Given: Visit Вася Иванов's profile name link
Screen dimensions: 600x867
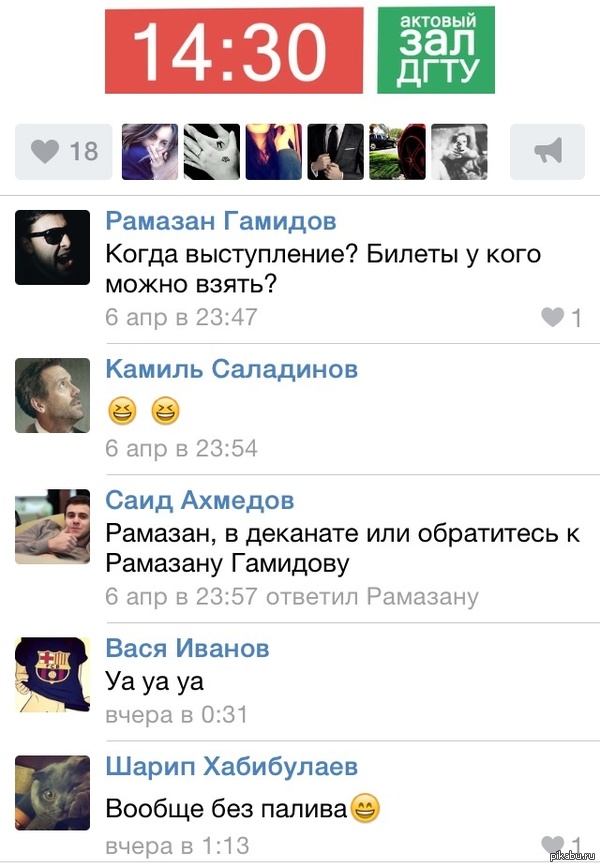Looking at the screenshot, I should coord(187,648).
